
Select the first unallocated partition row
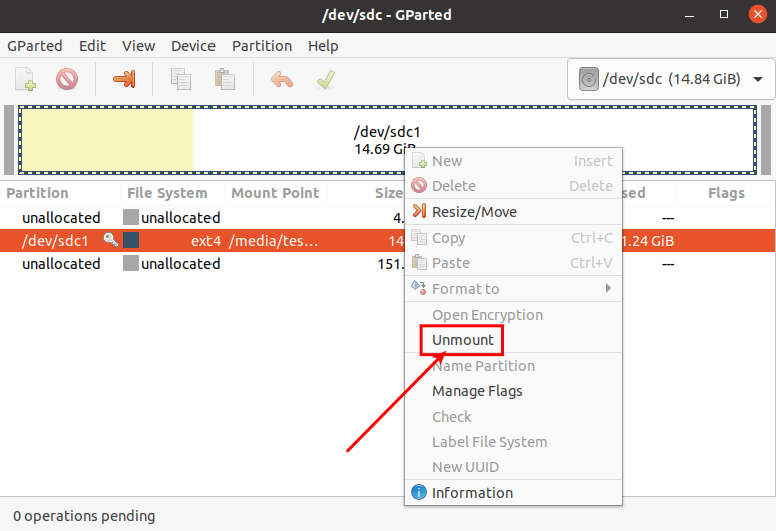tap(388, 217)
